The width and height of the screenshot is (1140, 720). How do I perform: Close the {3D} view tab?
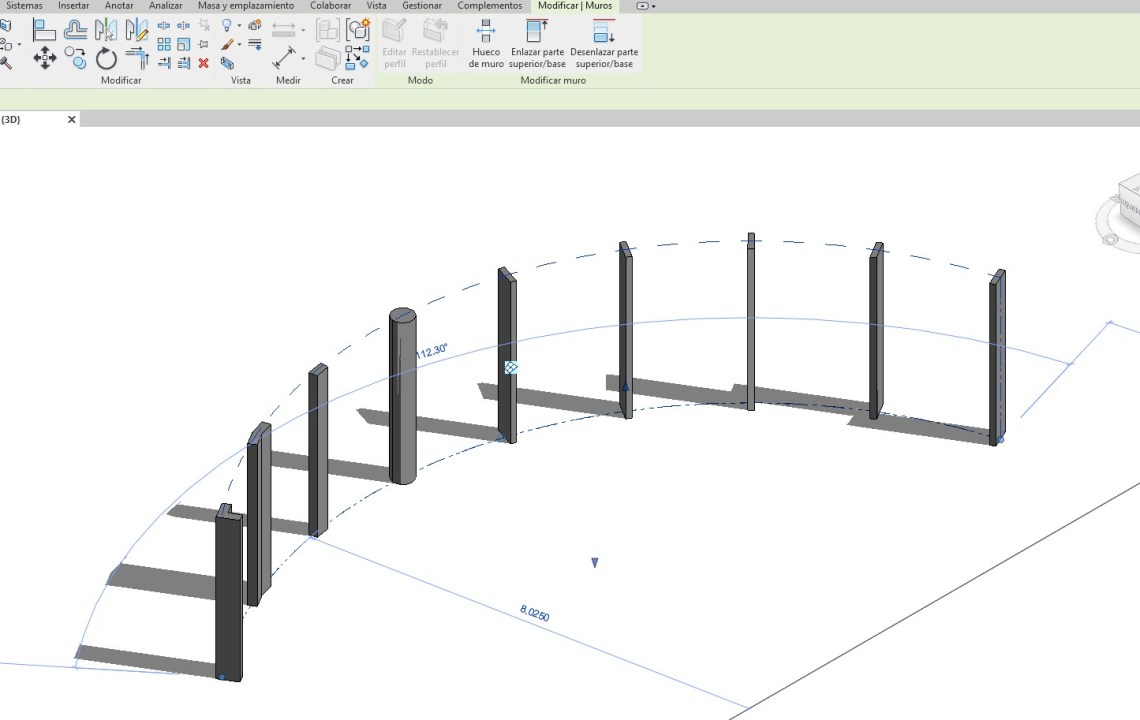point(71,120)
